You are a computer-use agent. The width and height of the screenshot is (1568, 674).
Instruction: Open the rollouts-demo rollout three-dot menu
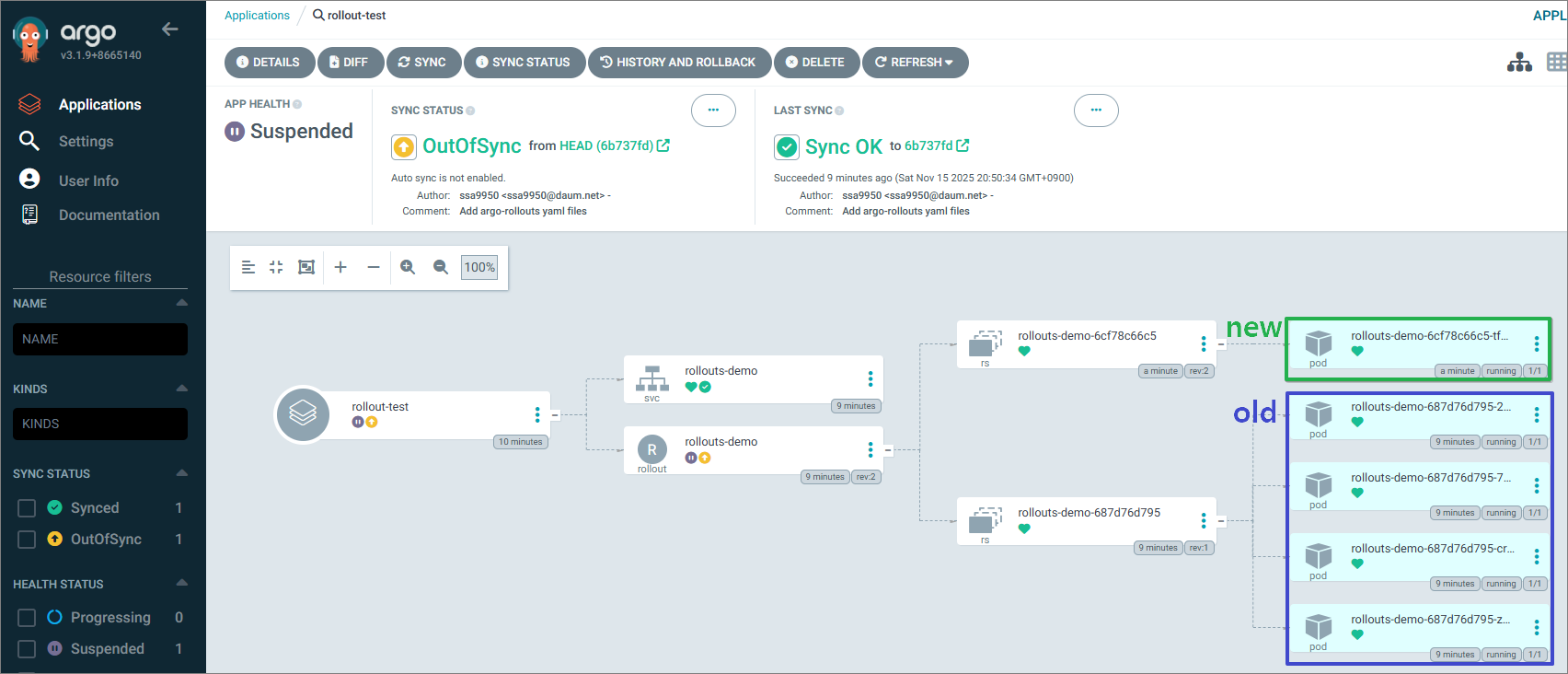point(870,450)
